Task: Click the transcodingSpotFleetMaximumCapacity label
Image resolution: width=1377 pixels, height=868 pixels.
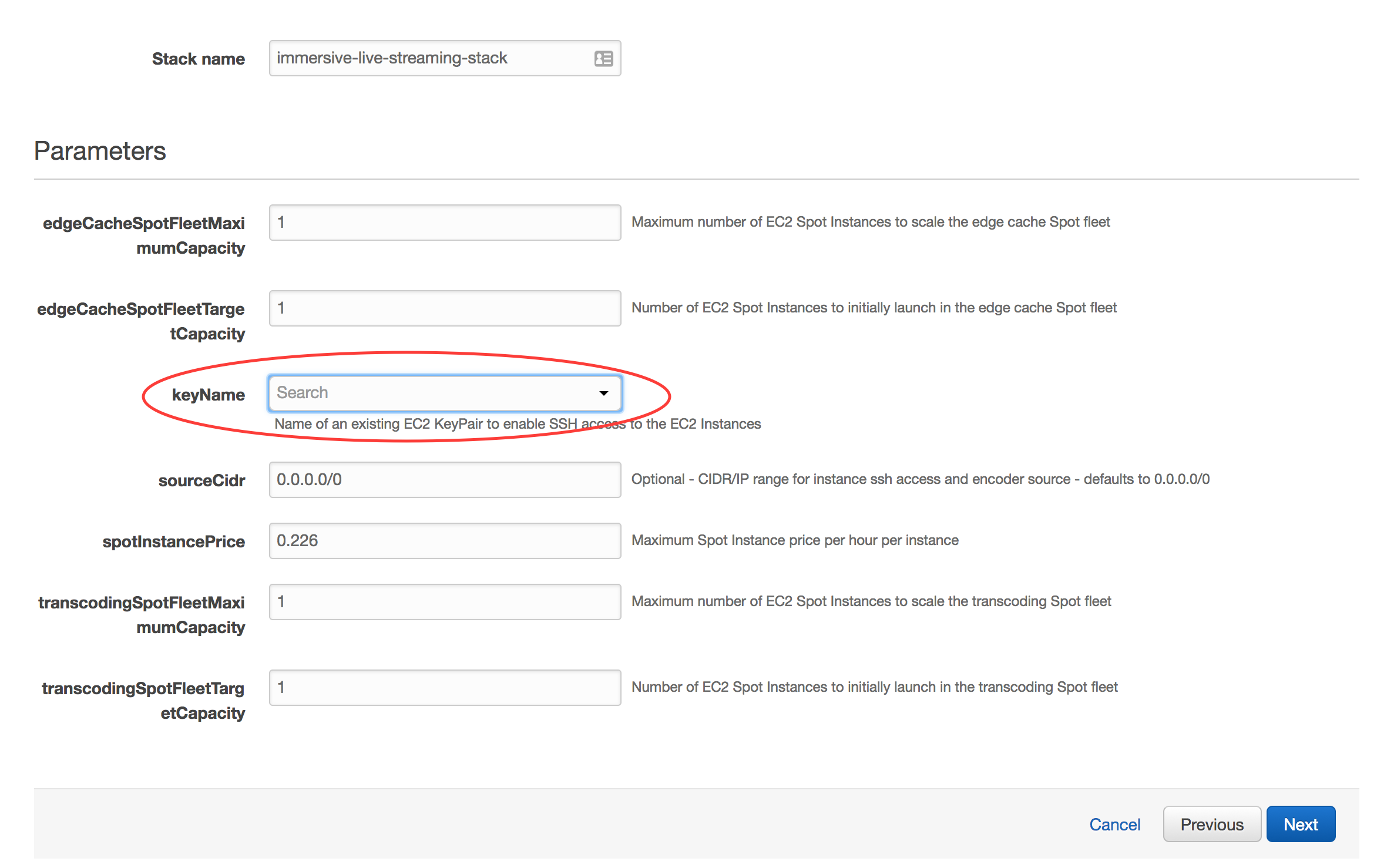Action: [142, 615]
